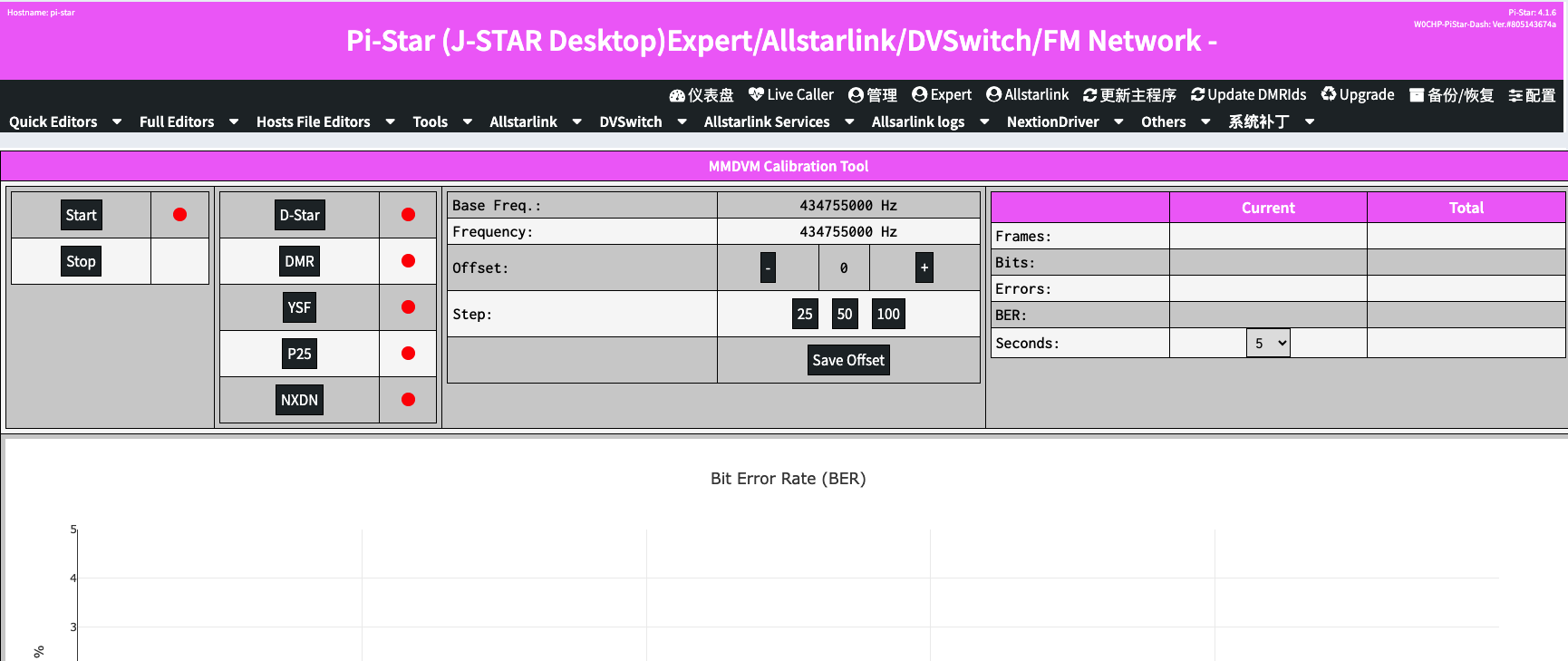Open the Upgrade link
Image resolution: width=1568 pixels, height=661 pixels.
[1358, 94]
